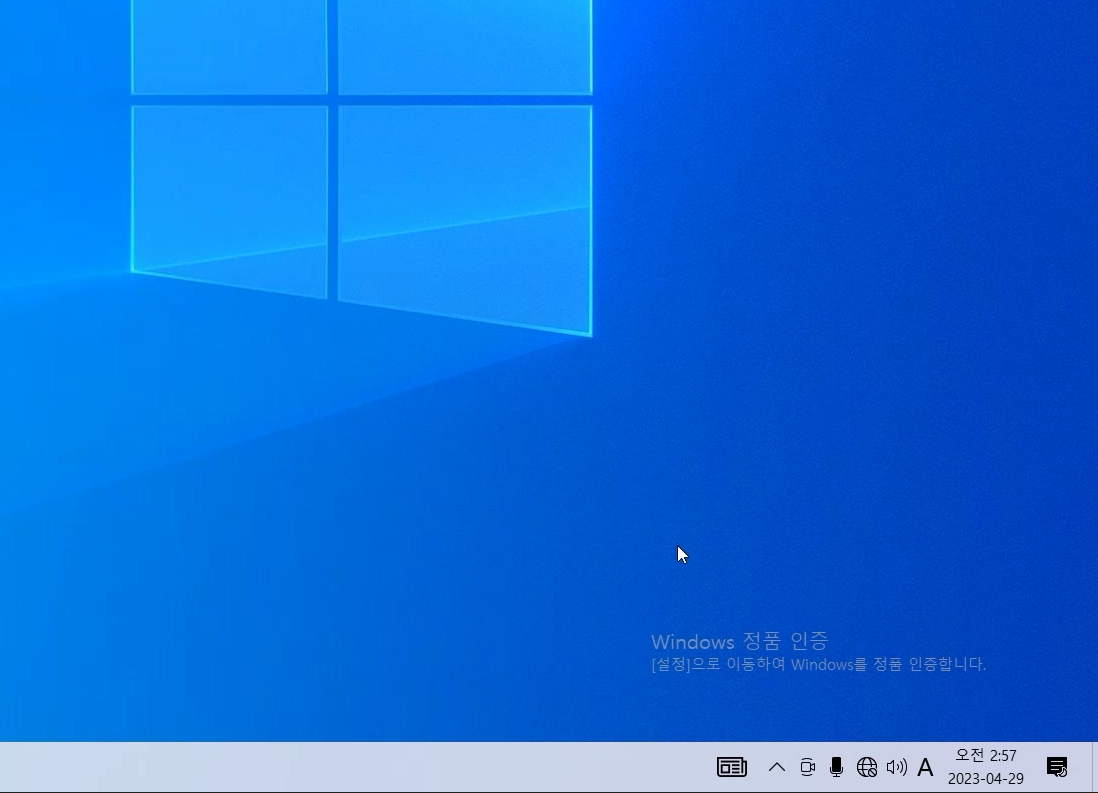Expand the hidden system tray icons
Image resolution: width=1098 pixels, height=793 pixels.
[x=777, y=767]
